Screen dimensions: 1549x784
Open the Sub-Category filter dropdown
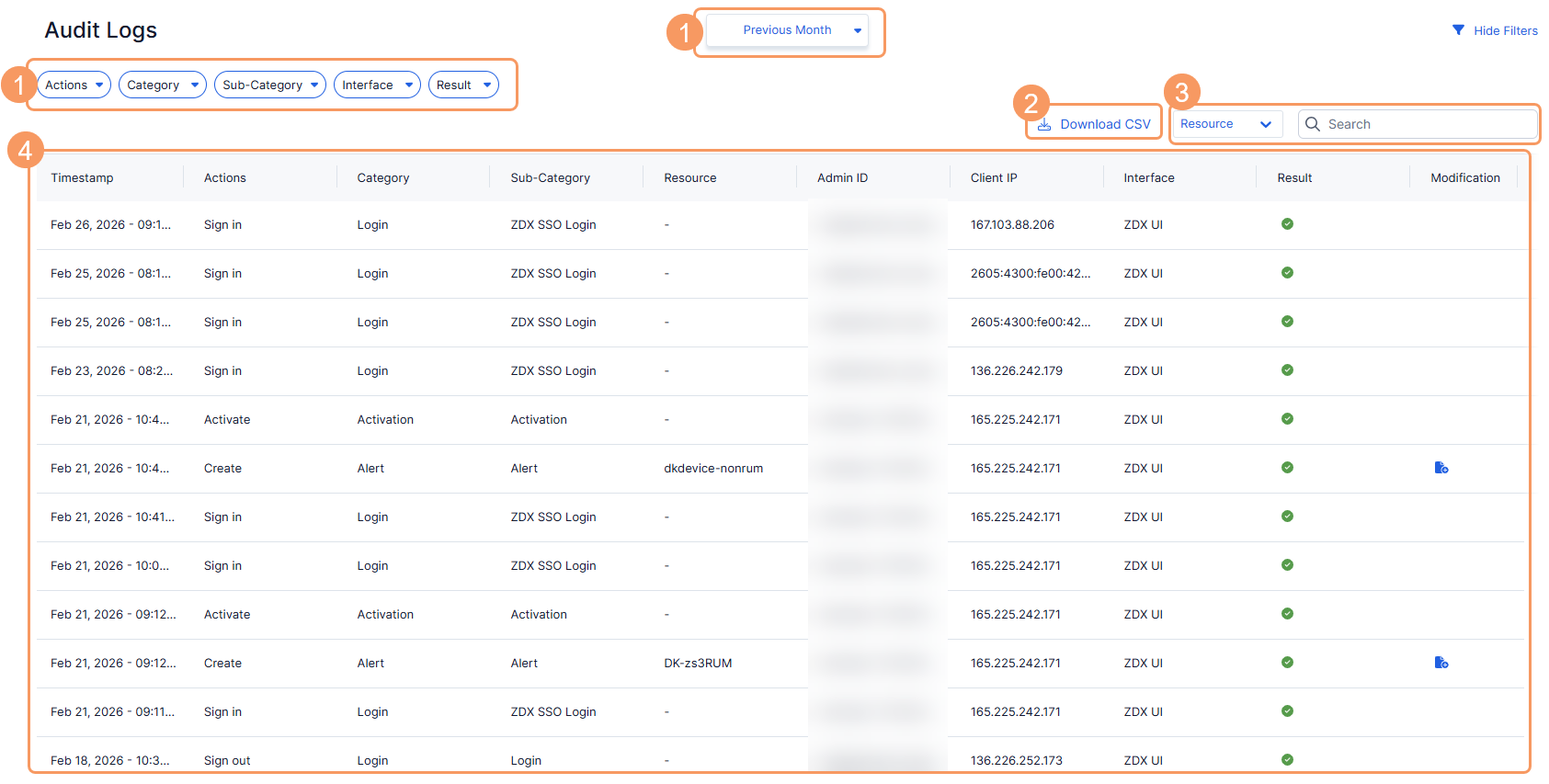pos(270,85)
